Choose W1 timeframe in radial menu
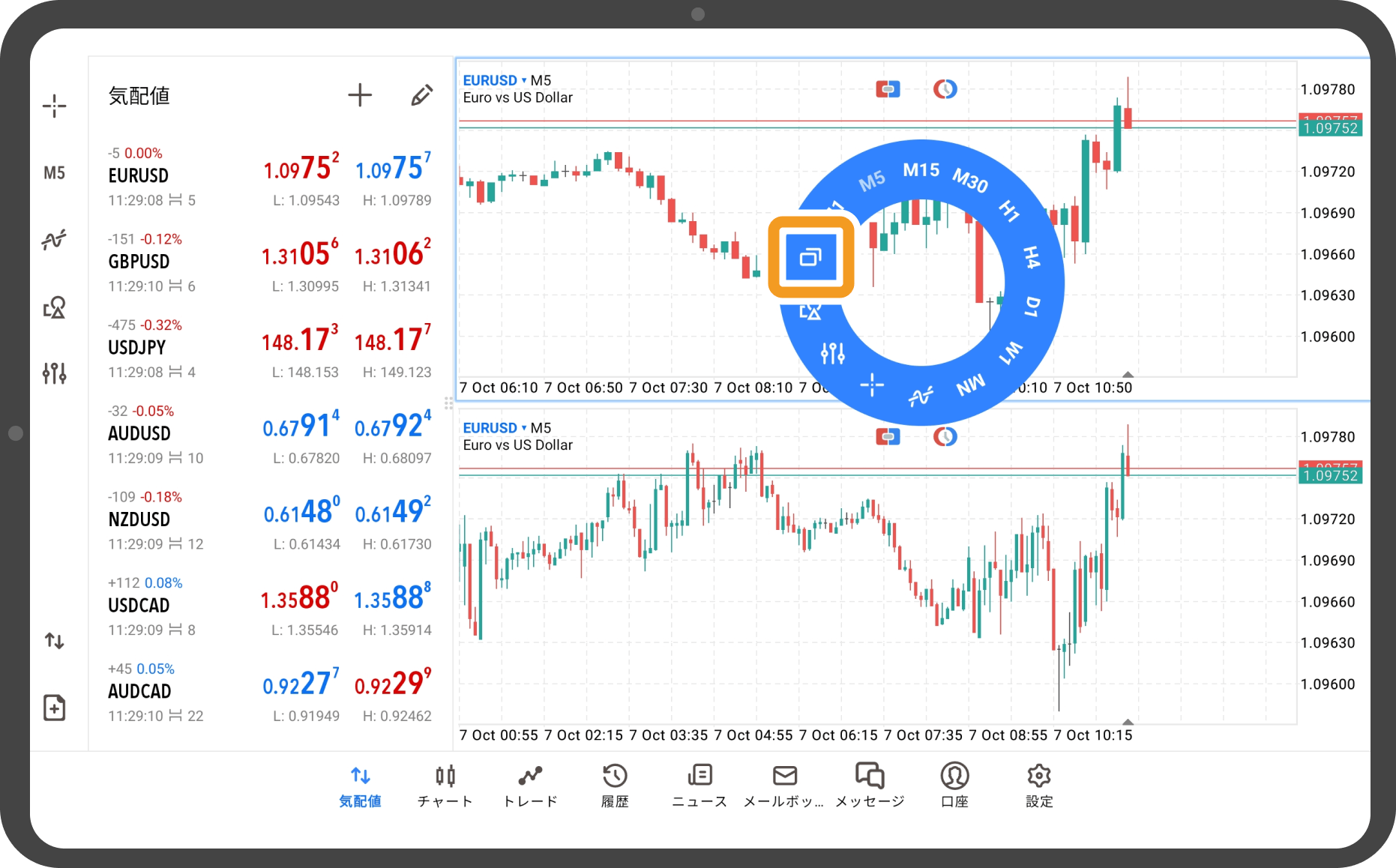 coord(1011,353)
